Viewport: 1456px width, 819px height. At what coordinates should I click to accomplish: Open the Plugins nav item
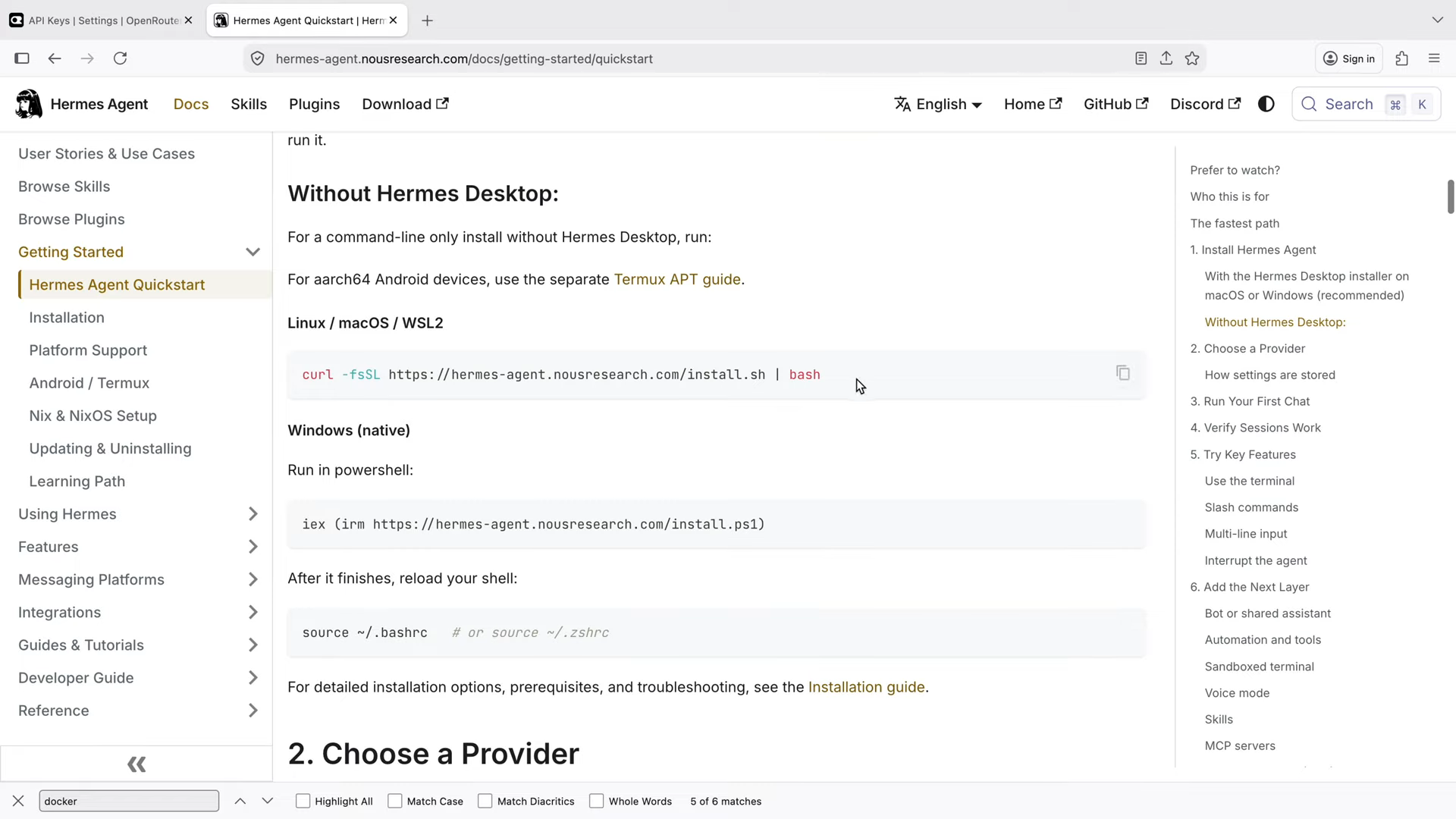[314, 104]
